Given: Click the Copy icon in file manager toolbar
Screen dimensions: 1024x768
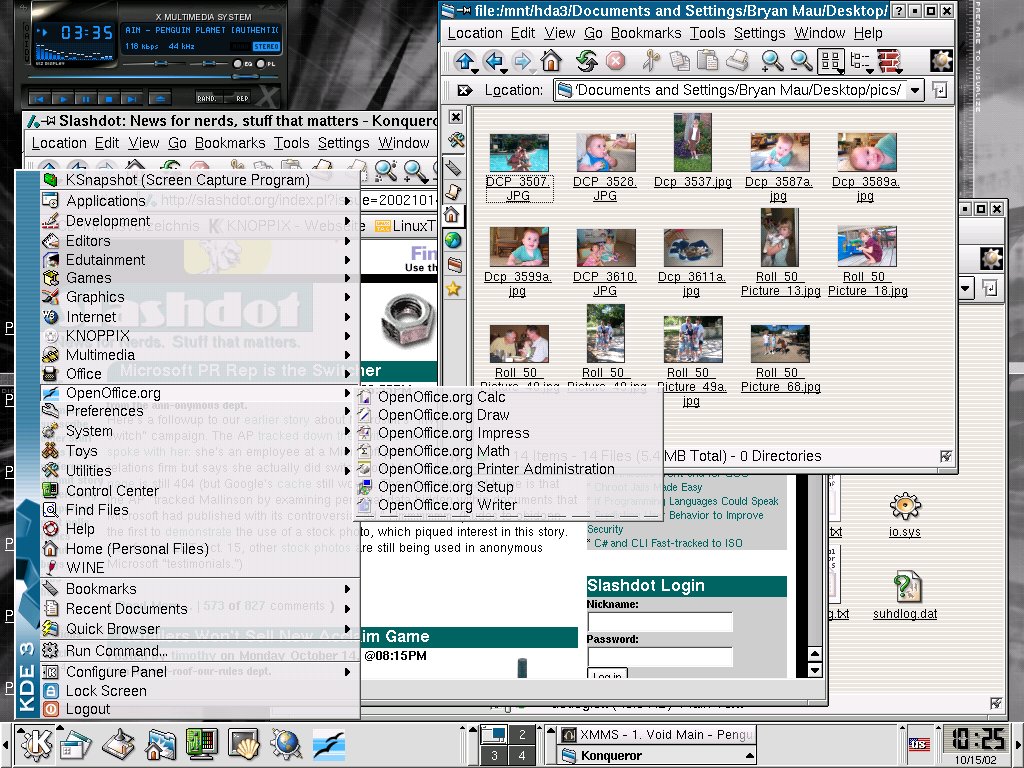Looking at the screenshot, I should (x=679, y=61).
